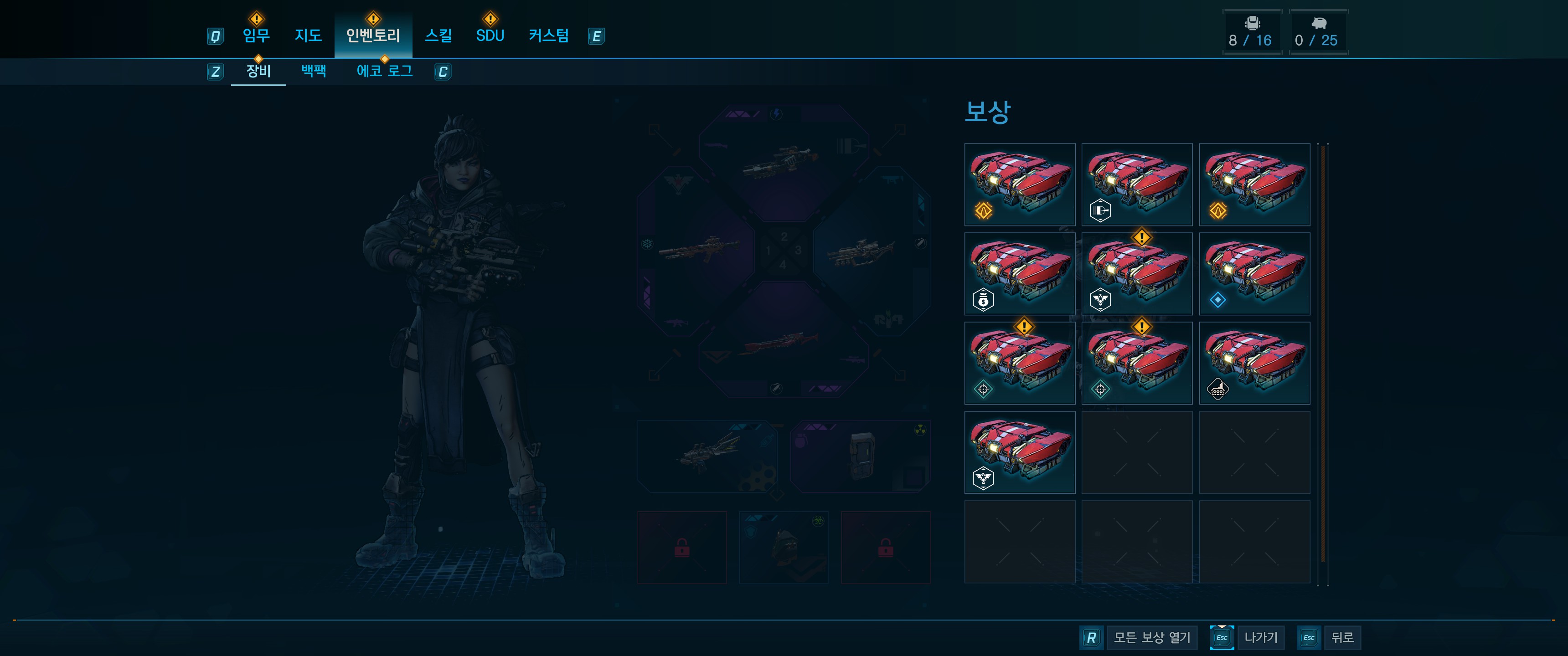Select the reward chest with the tank icon
1568x656 pixels.
pos(1254,363)
